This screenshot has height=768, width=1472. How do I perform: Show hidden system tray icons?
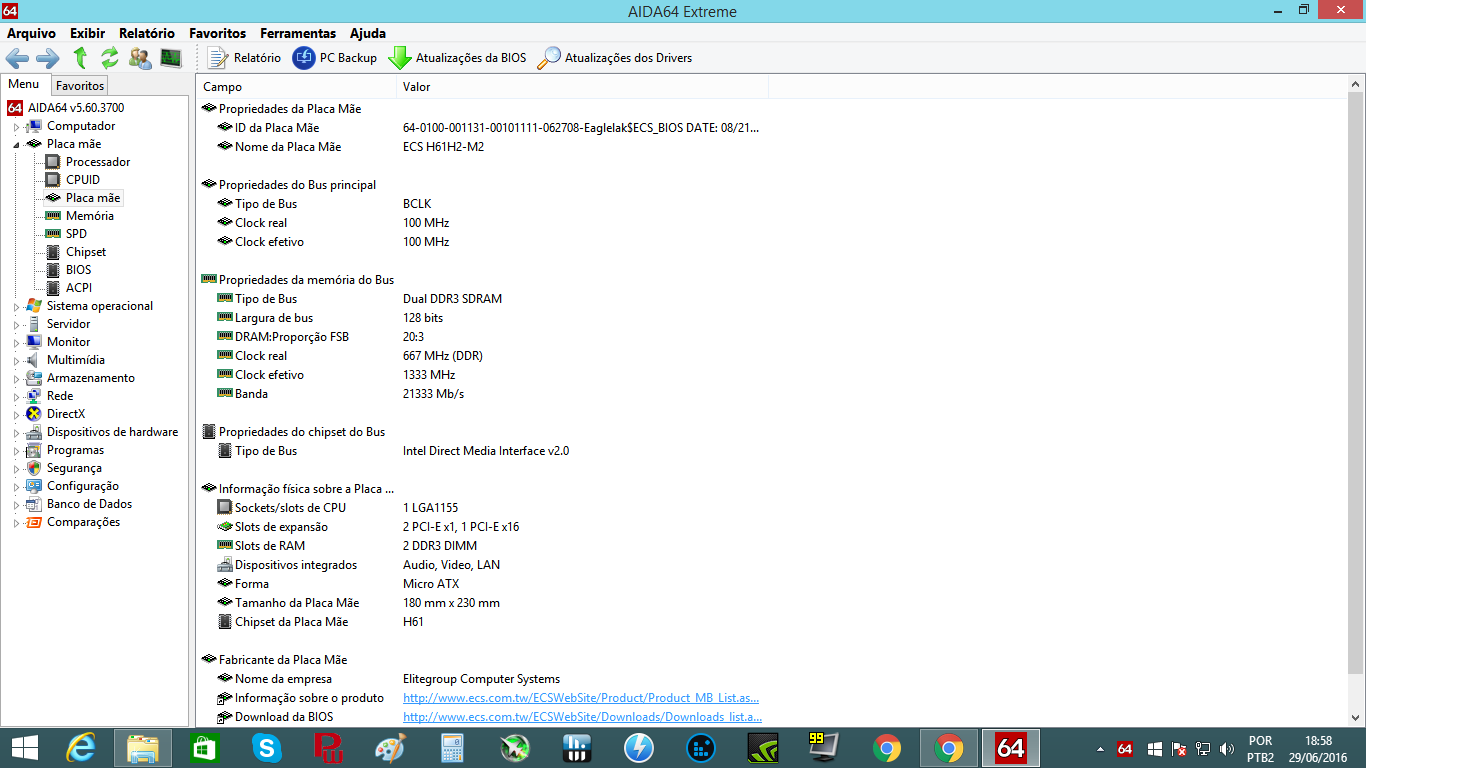tap(1100, 749)
